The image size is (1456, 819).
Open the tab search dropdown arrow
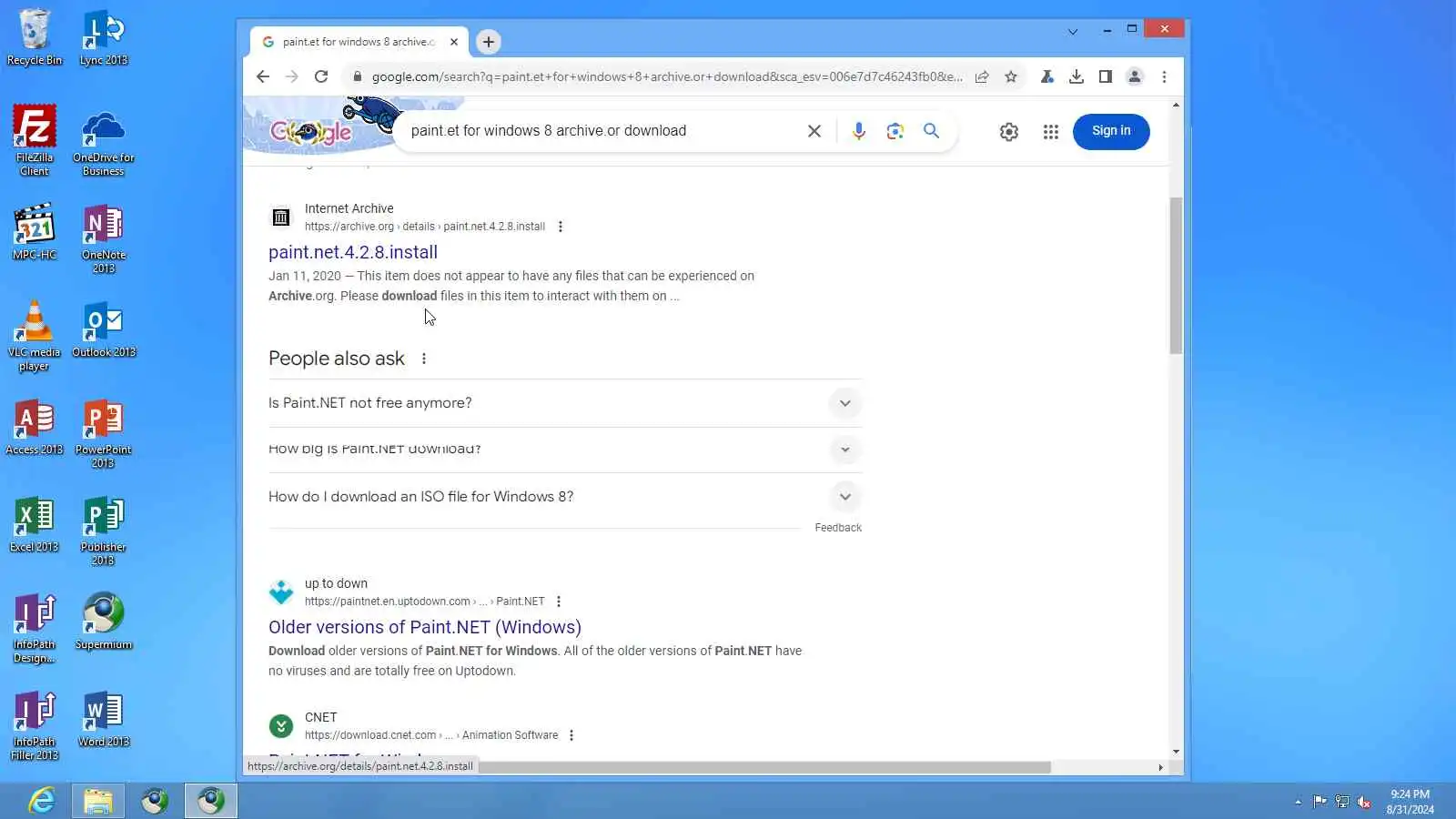1073,32
